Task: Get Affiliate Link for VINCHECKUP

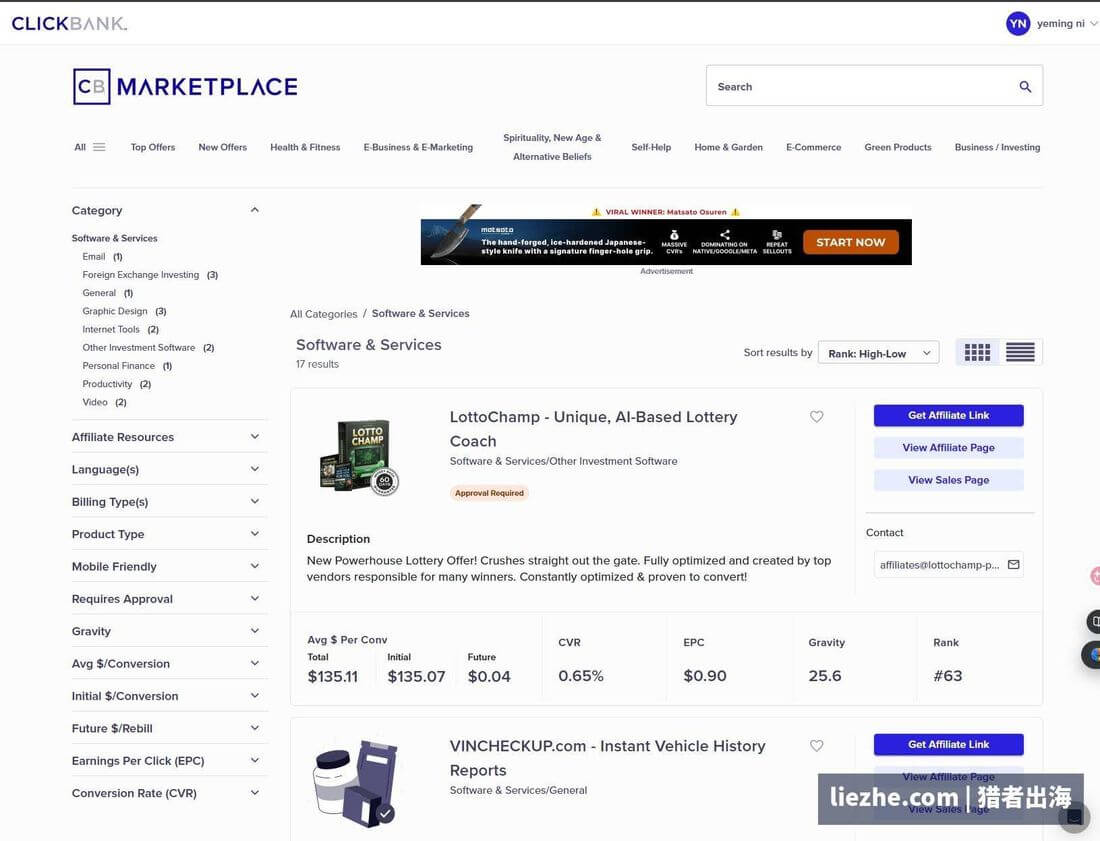Action: [948, 744]
